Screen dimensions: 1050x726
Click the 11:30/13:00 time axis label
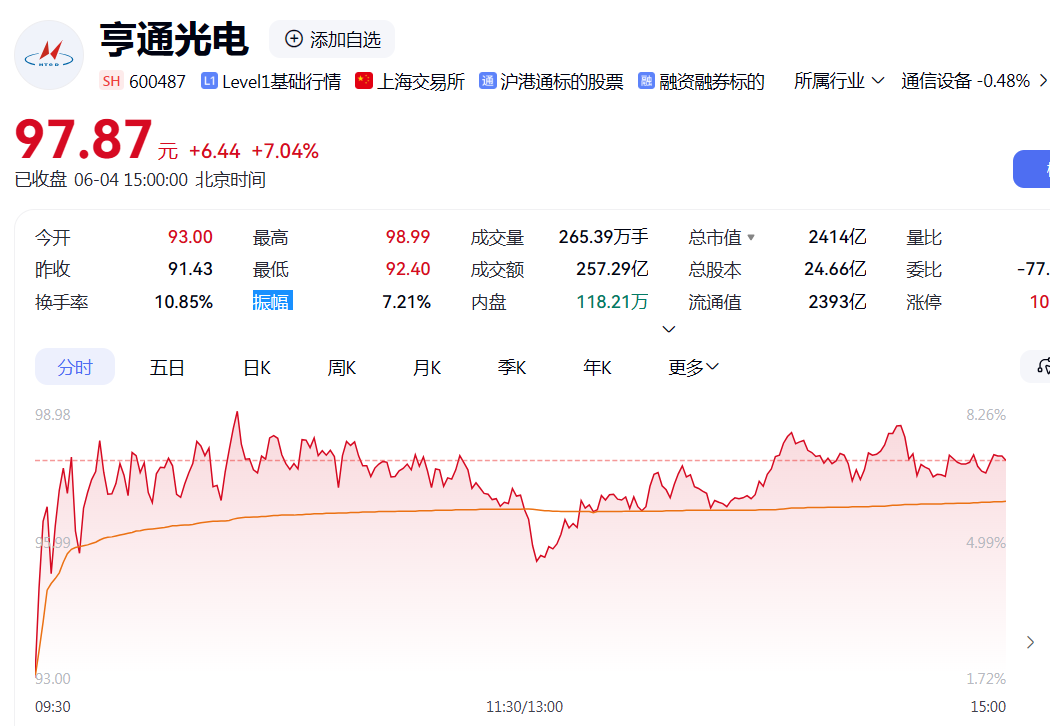point(524,707)
